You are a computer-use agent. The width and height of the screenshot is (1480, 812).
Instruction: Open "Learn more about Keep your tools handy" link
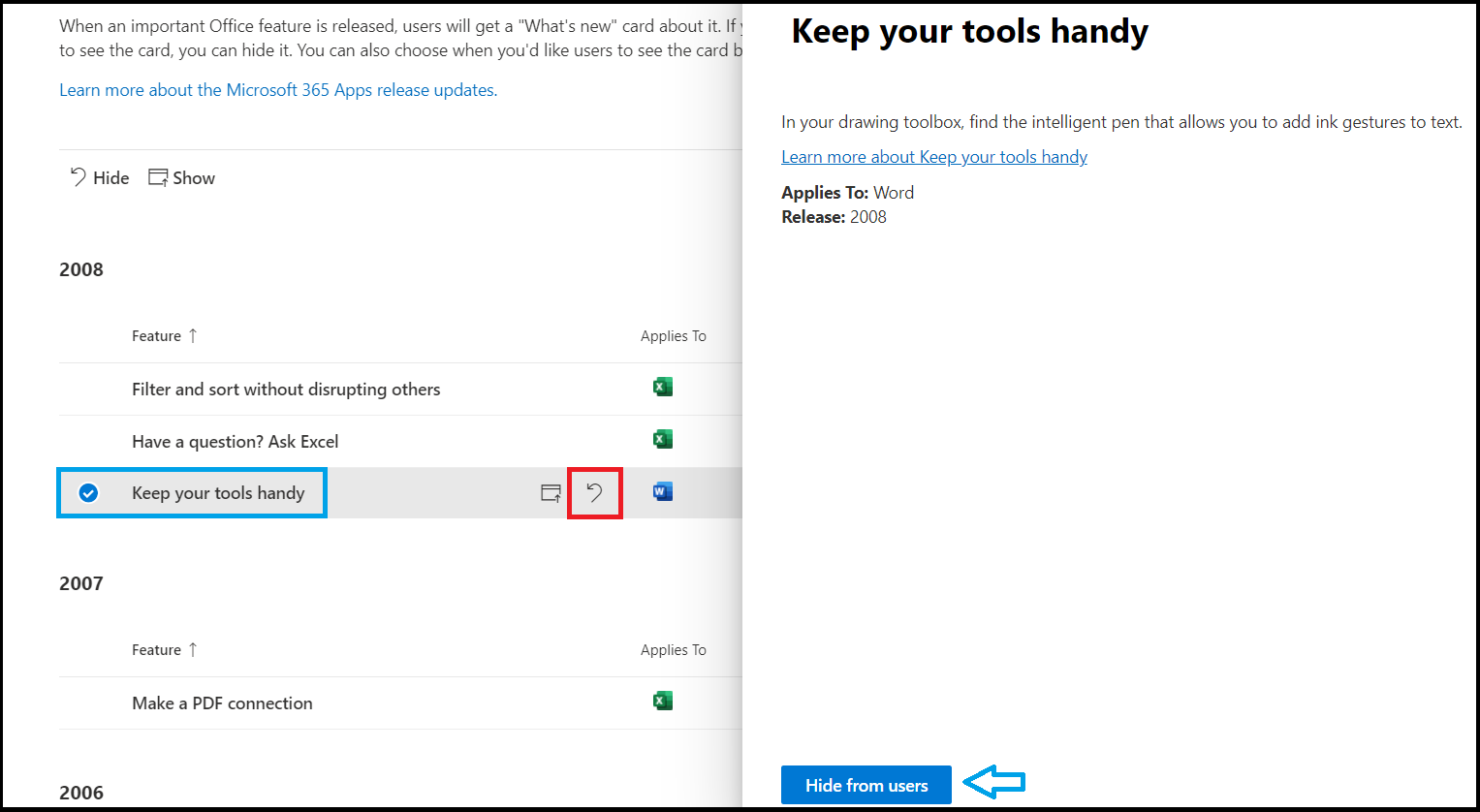click(x=933, y=156)
